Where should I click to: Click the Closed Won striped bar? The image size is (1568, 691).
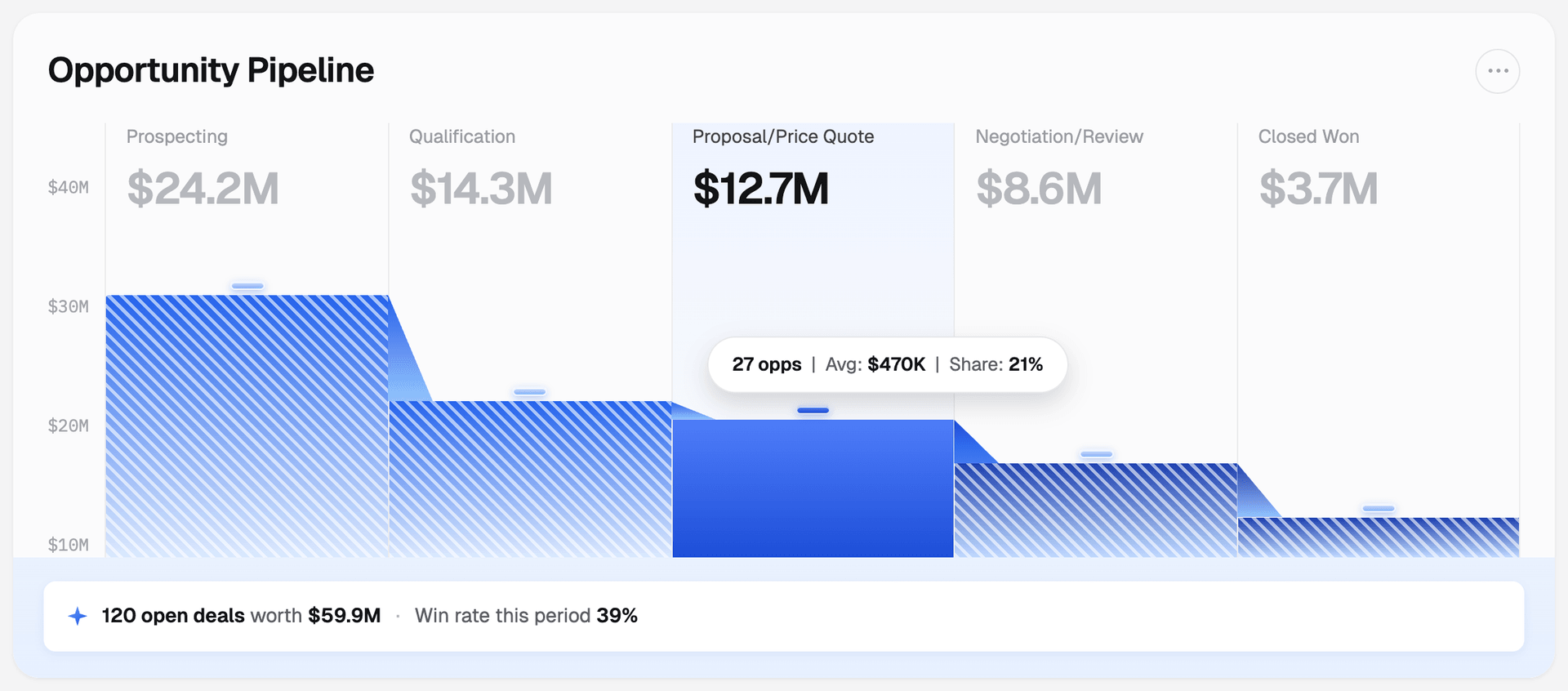coord(1379,537)
